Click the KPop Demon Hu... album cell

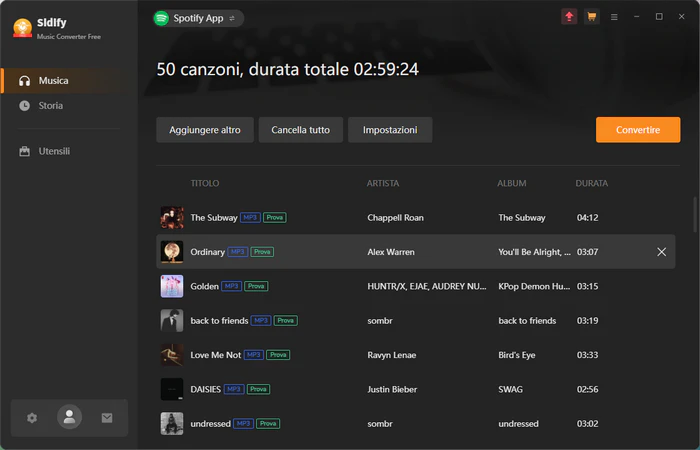[x=534, y=287]
